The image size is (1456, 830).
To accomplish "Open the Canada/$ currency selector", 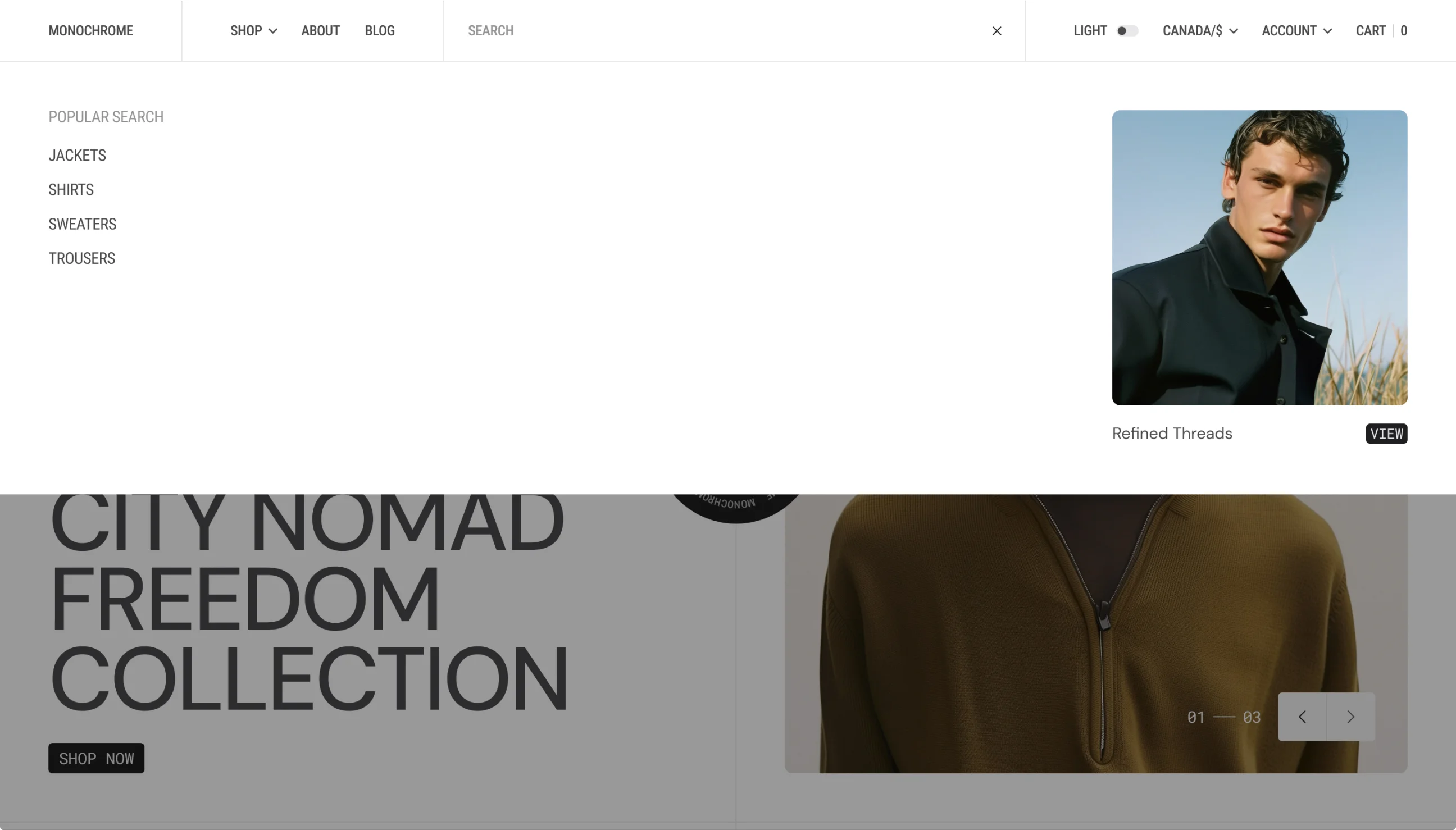I will [1200, 31].
